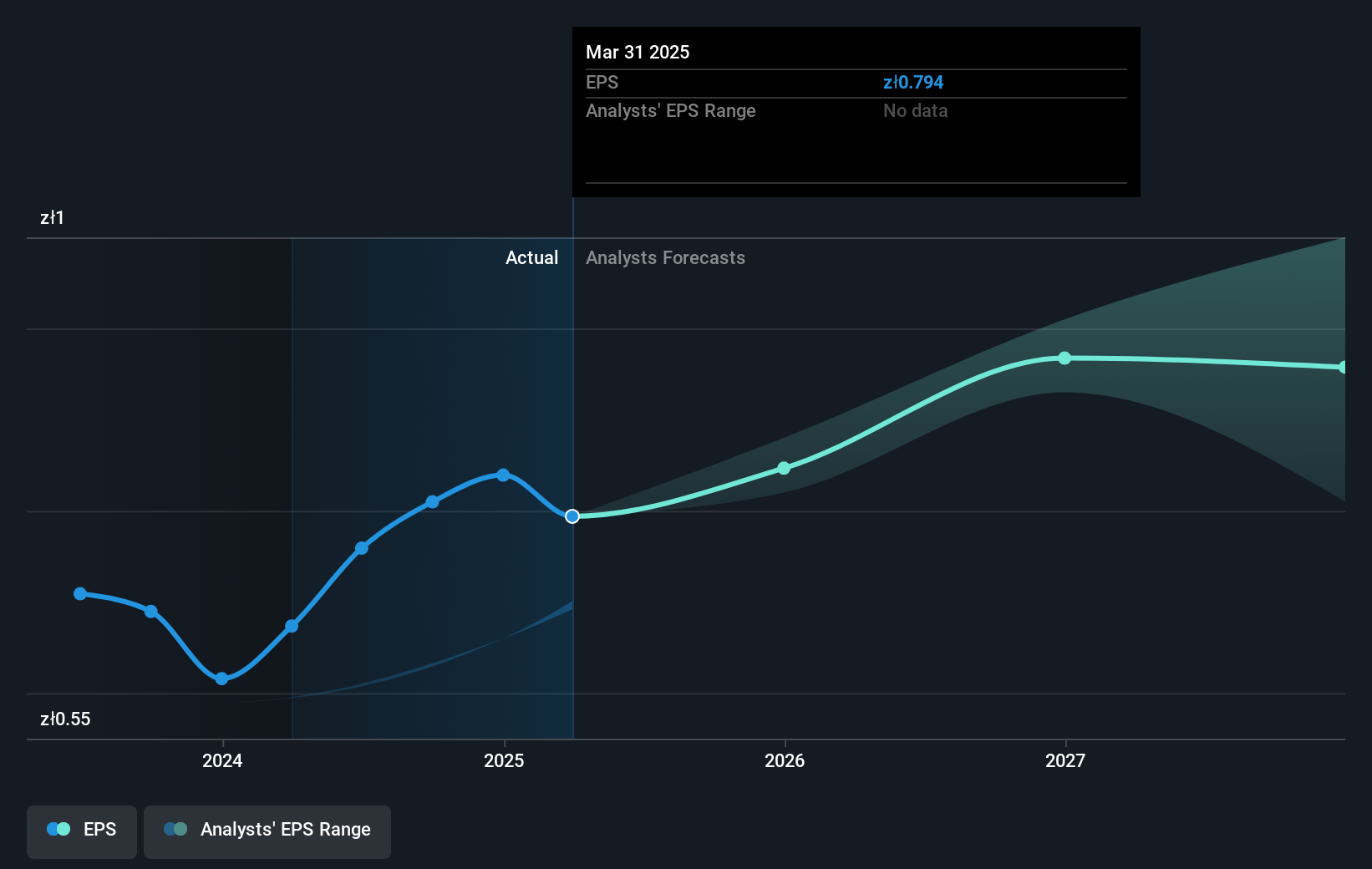Click the 2026 x-axis label

click(785, 760)
